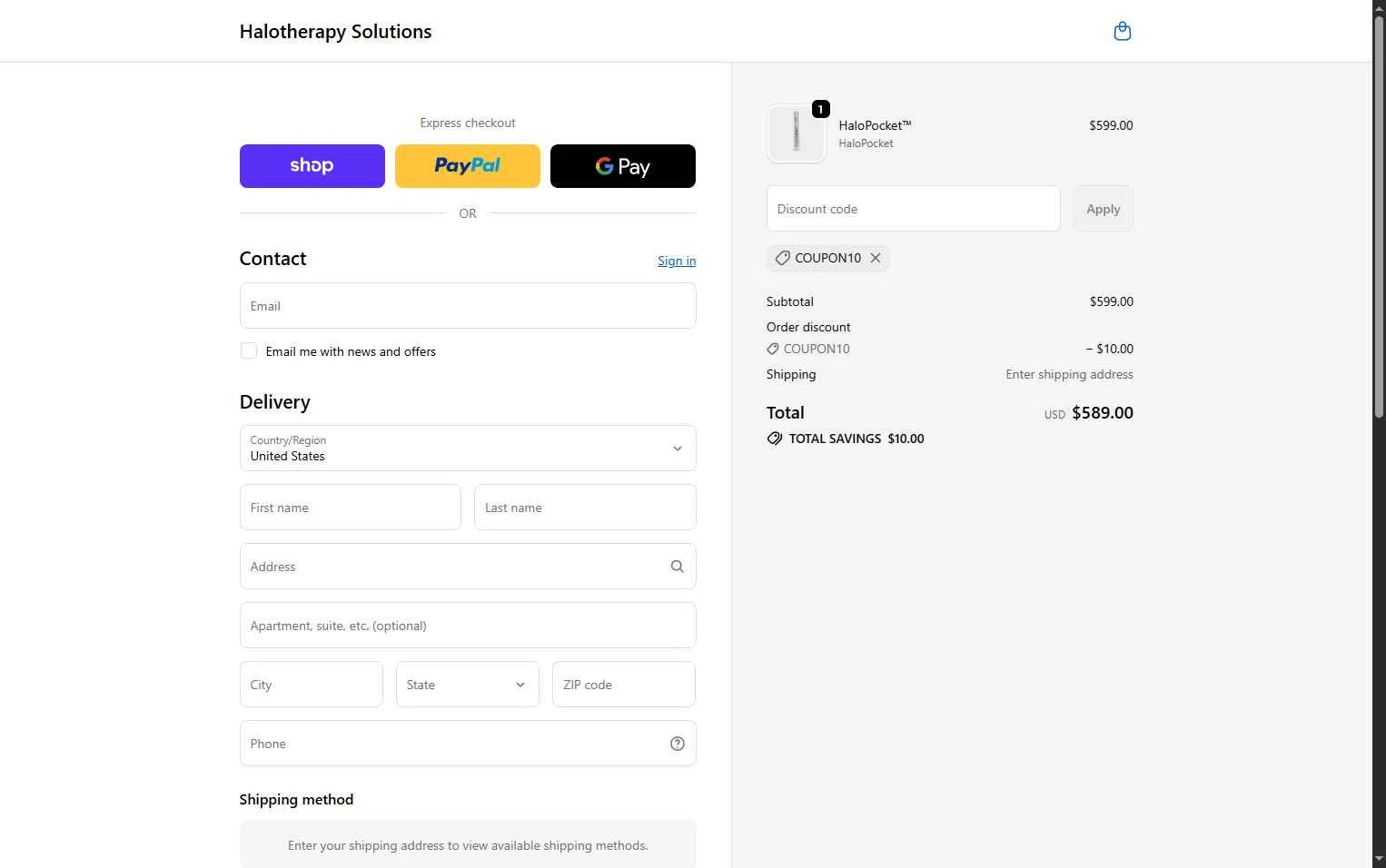Focus the Discount code field
Viewport: 1386px width, 868px height.
(914, 209)
